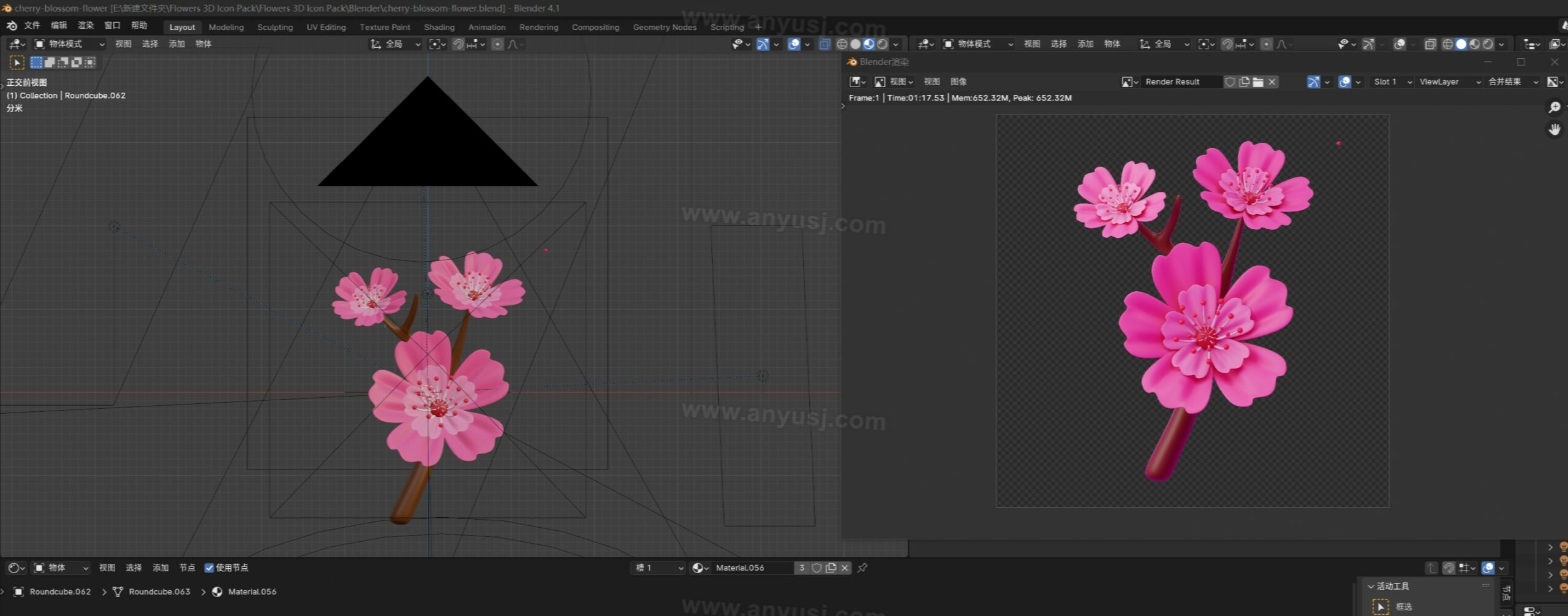Image resolution: width=1568 pixels, height=616 pixels.
Task: Add a new workspace with plus button
Action: pyautogui.click(x=758, y=27)
